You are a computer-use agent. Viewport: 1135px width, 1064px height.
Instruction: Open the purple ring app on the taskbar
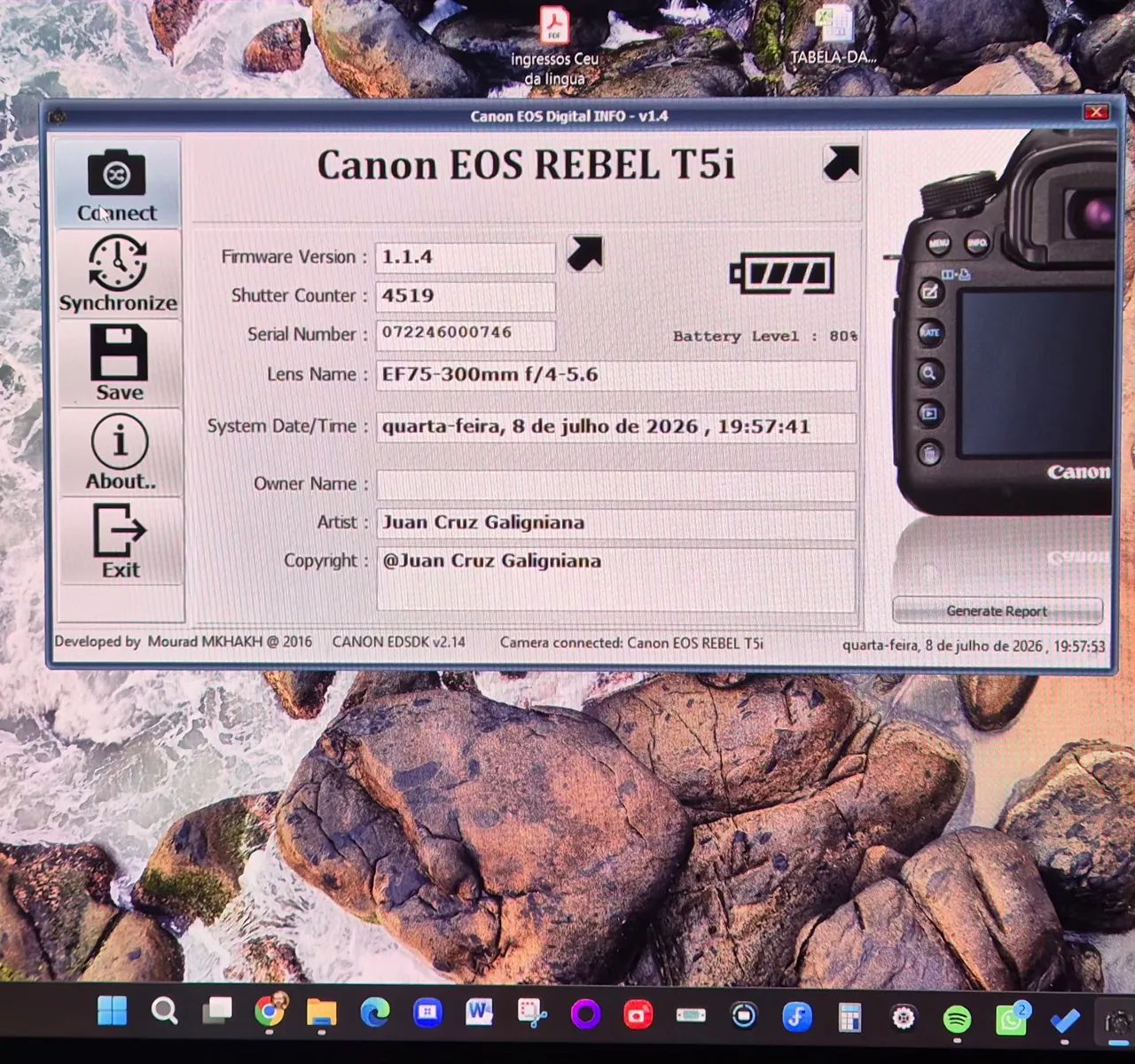pos(585,1013)
